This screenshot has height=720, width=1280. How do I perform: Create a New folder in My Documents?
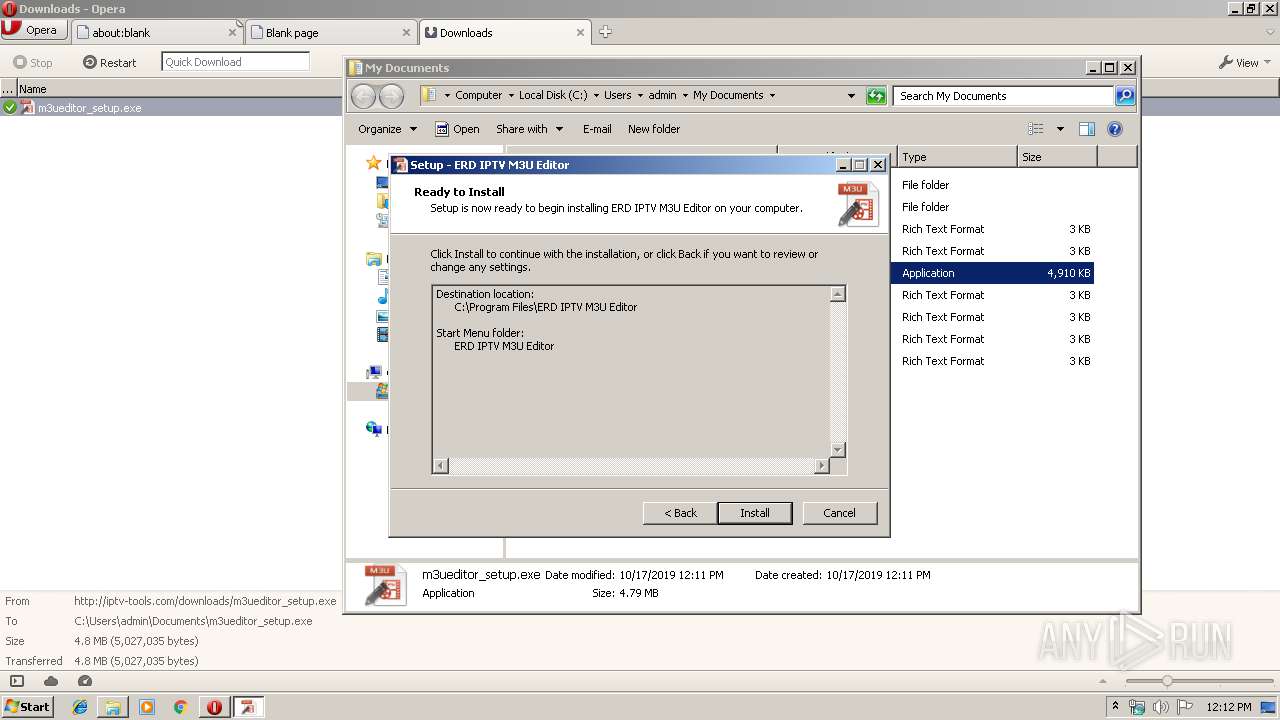pos(654,129)
